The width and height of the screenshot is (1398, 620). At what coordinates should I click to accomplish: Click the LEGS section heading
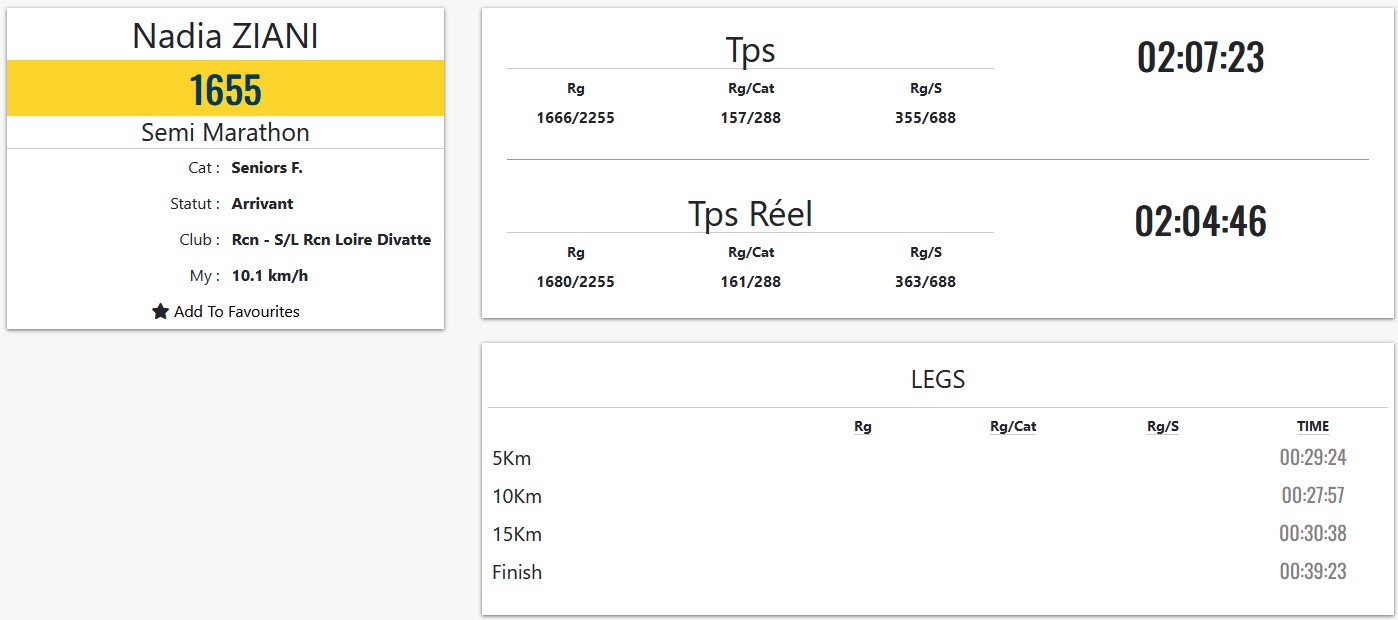[x=937, y=379]
